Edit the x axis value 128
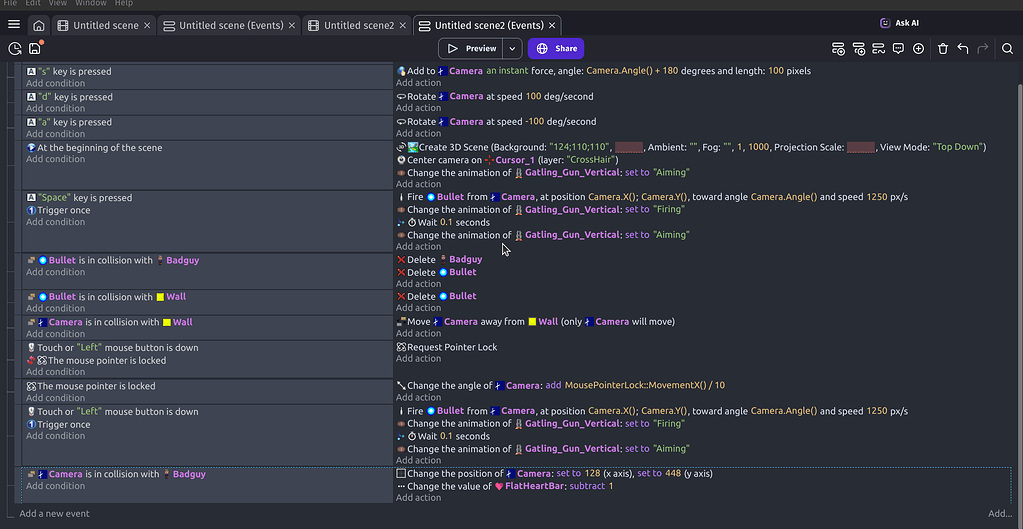Image resolution: width=1023 pixels, height=529 pixels. point(592,474)
